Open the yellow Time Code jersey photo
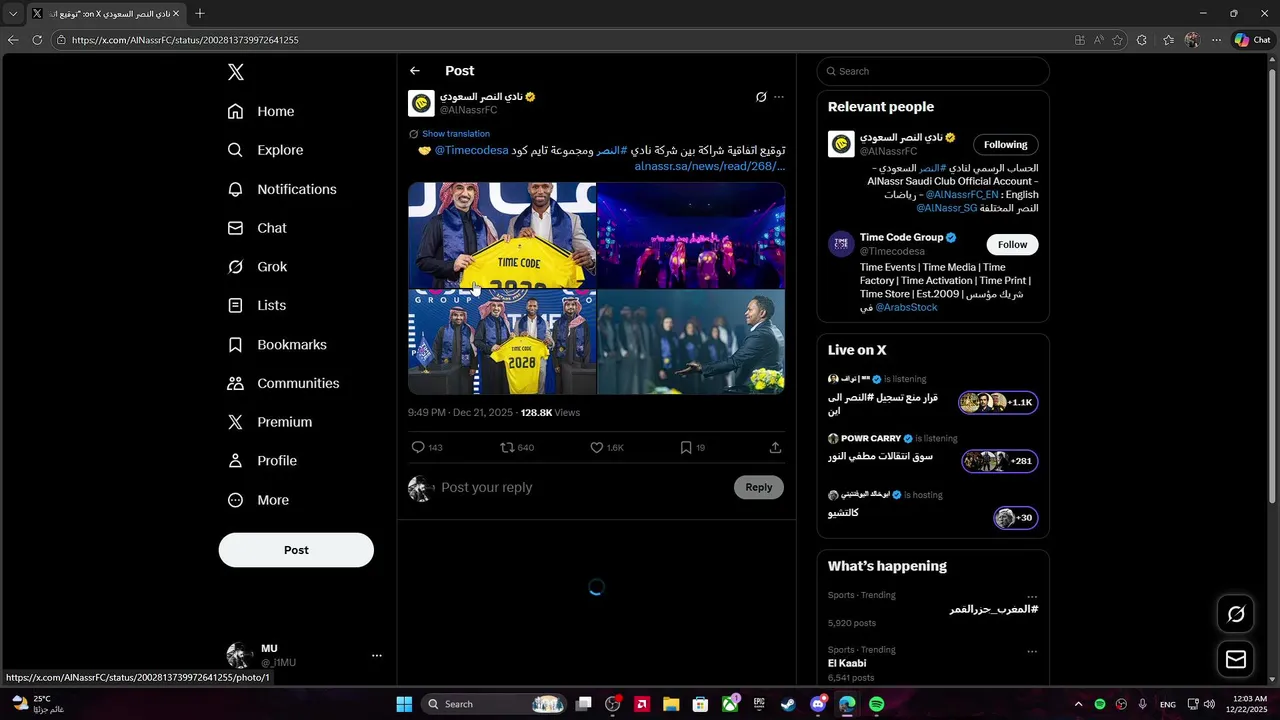 [x=502, y=235]
